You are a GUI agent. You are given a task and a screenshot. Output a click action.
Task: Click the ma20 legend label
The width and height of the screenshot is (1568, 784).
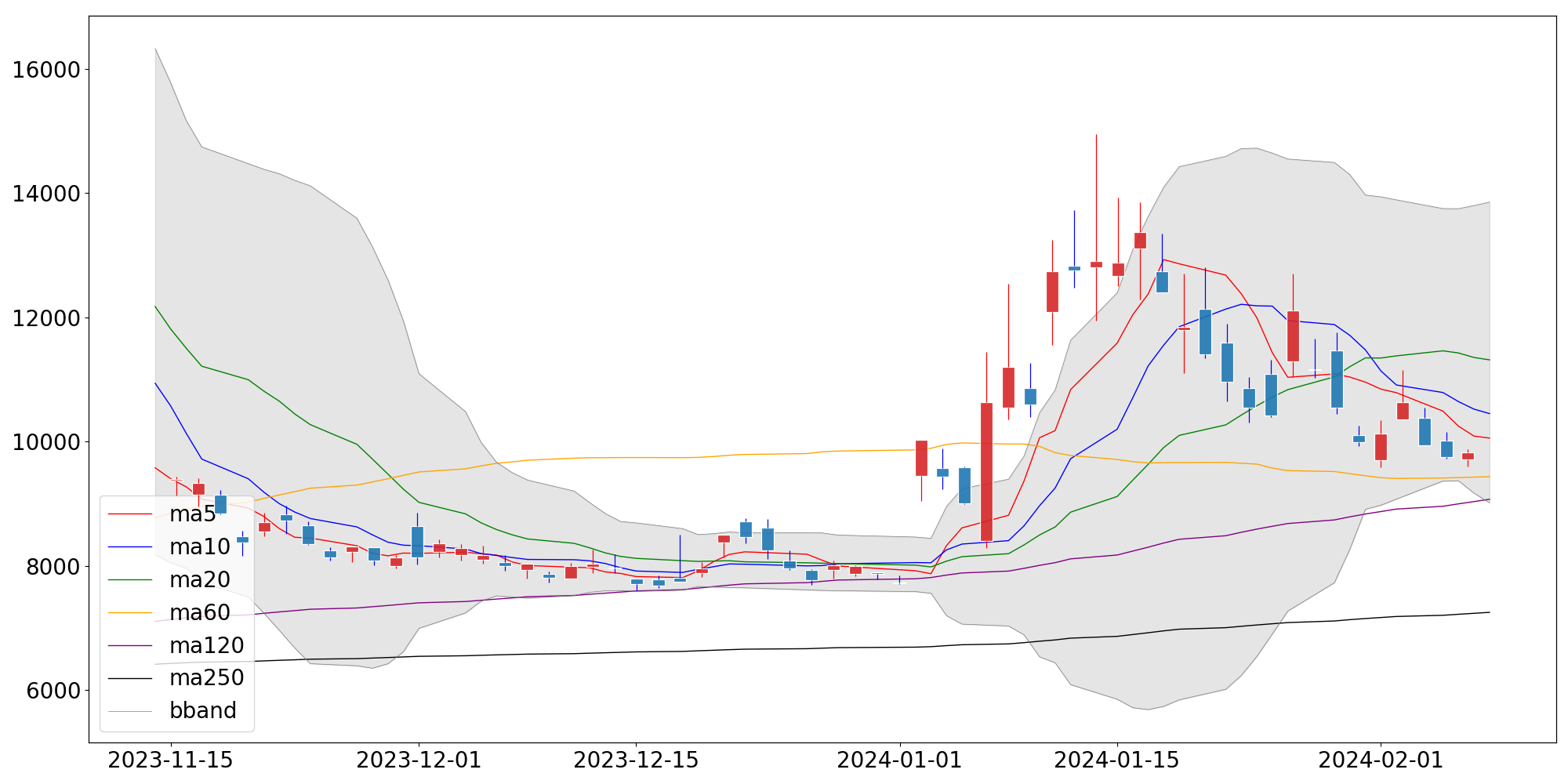[x=200, y=580]
